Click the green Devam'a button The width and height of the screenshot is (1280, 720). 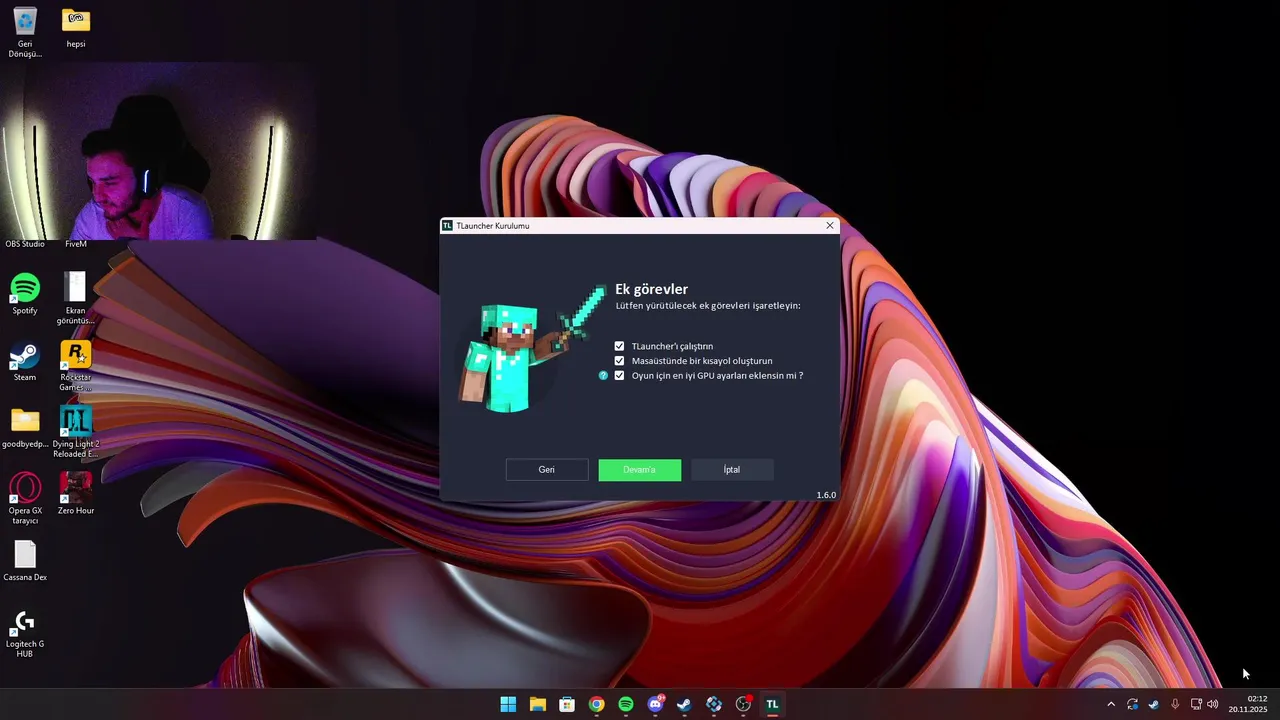(640, 470)
